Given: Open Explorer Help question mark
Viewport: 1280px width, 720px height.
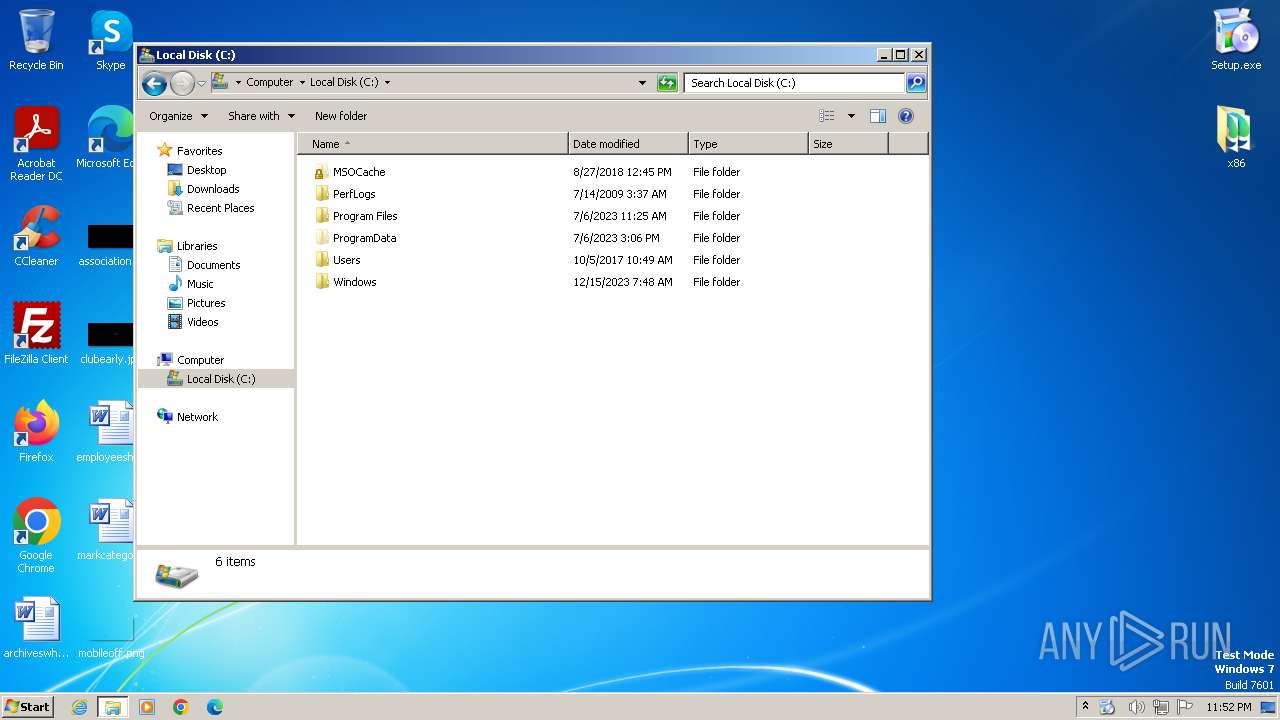Looking at the screenshot, I should [906, 116].
